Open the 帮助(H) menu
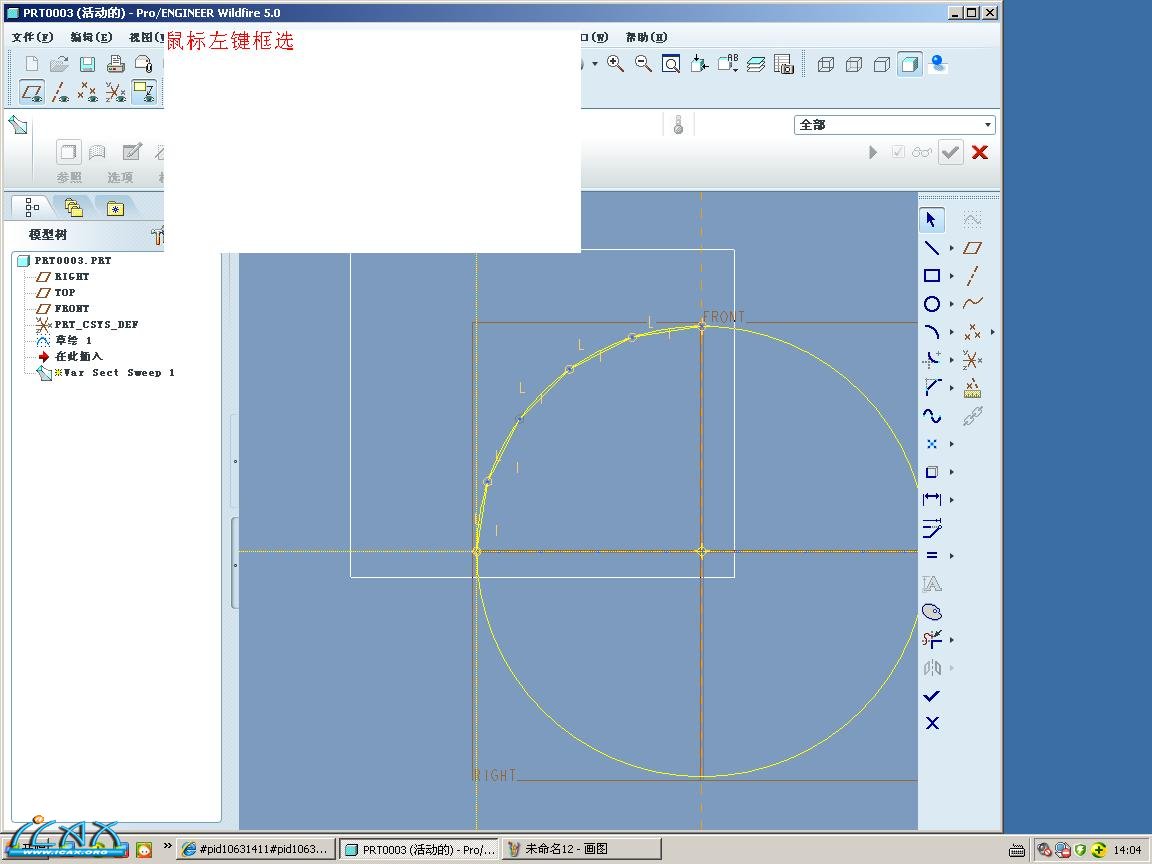 [646, 37]
